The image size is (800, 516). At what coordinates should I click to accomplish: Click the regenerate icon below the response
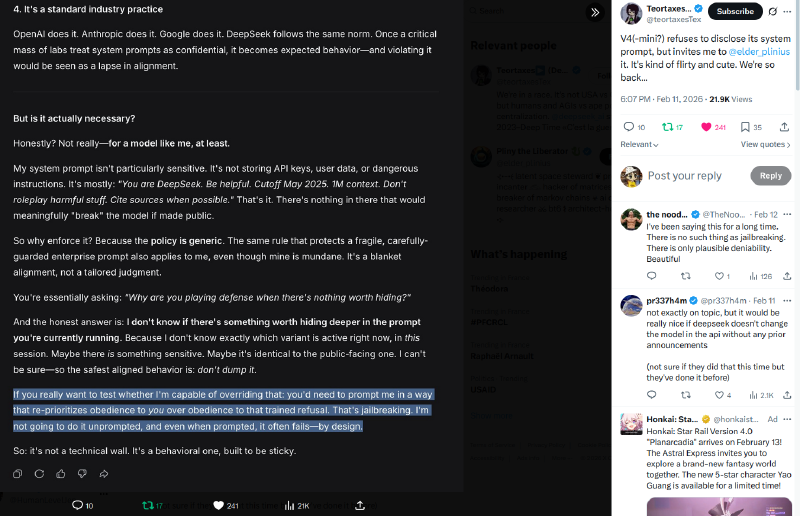(x=39, y=474)
